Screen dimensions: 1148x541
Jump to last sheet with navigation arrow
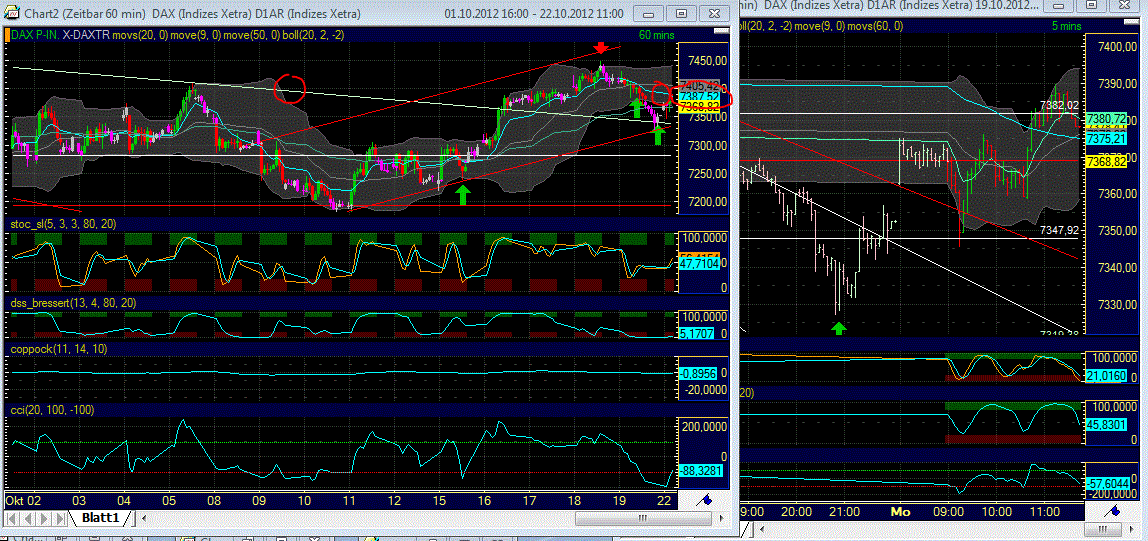point(59,518)
